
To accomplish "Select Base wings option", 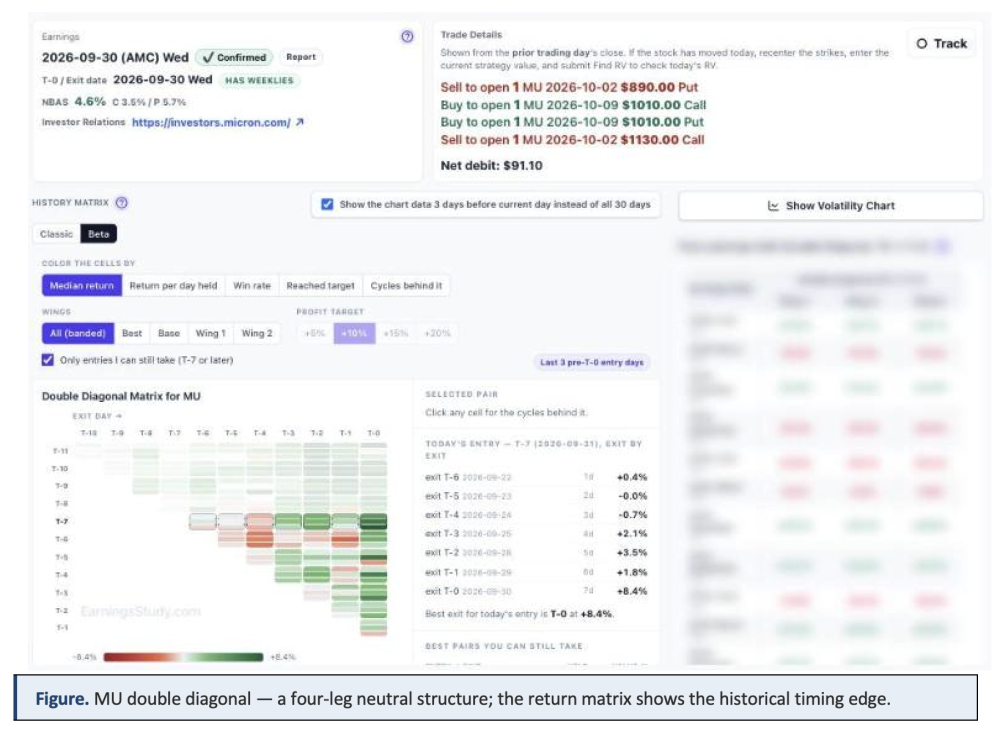I will click(169, 333).
